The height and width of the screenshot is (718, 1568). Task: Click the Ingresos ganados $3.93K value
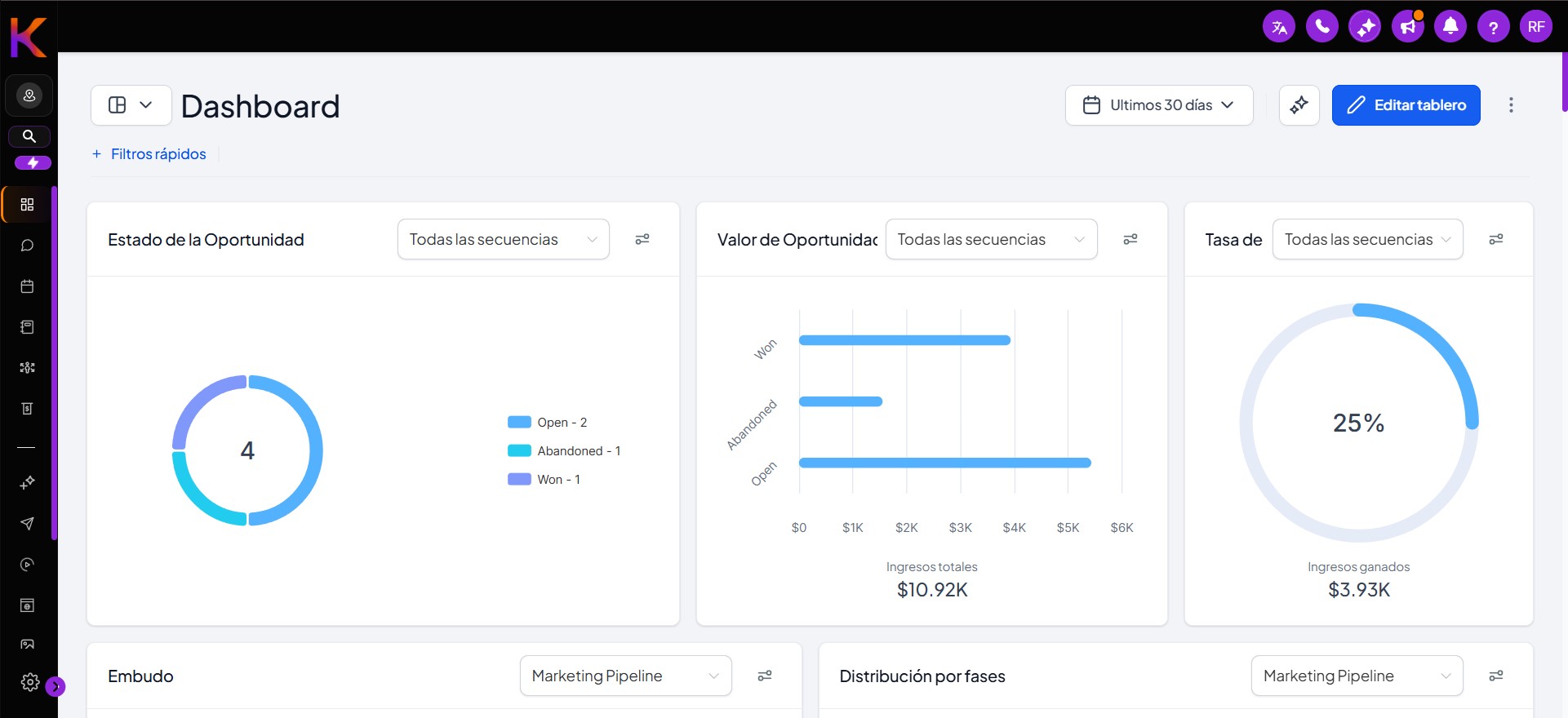[x=1359, y=590]
